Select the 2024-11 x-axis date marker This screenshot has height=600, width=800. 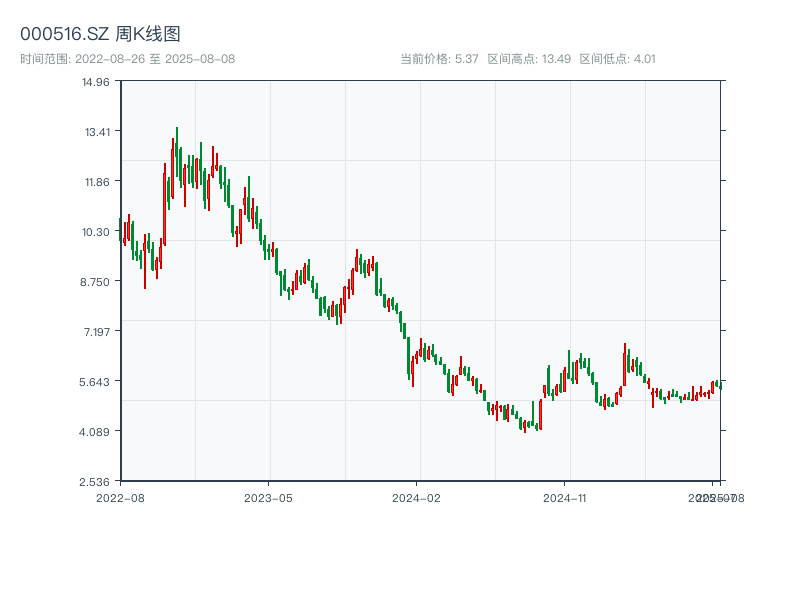point(566,497)
